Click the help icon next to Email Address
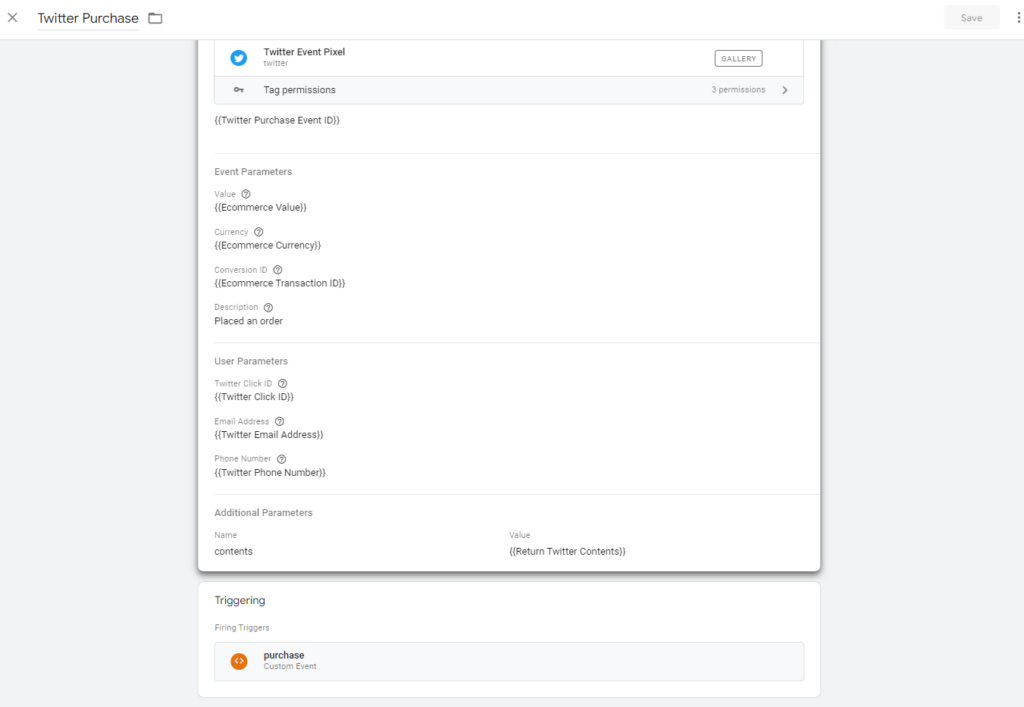1024x707 pixels. click(280, 422)
